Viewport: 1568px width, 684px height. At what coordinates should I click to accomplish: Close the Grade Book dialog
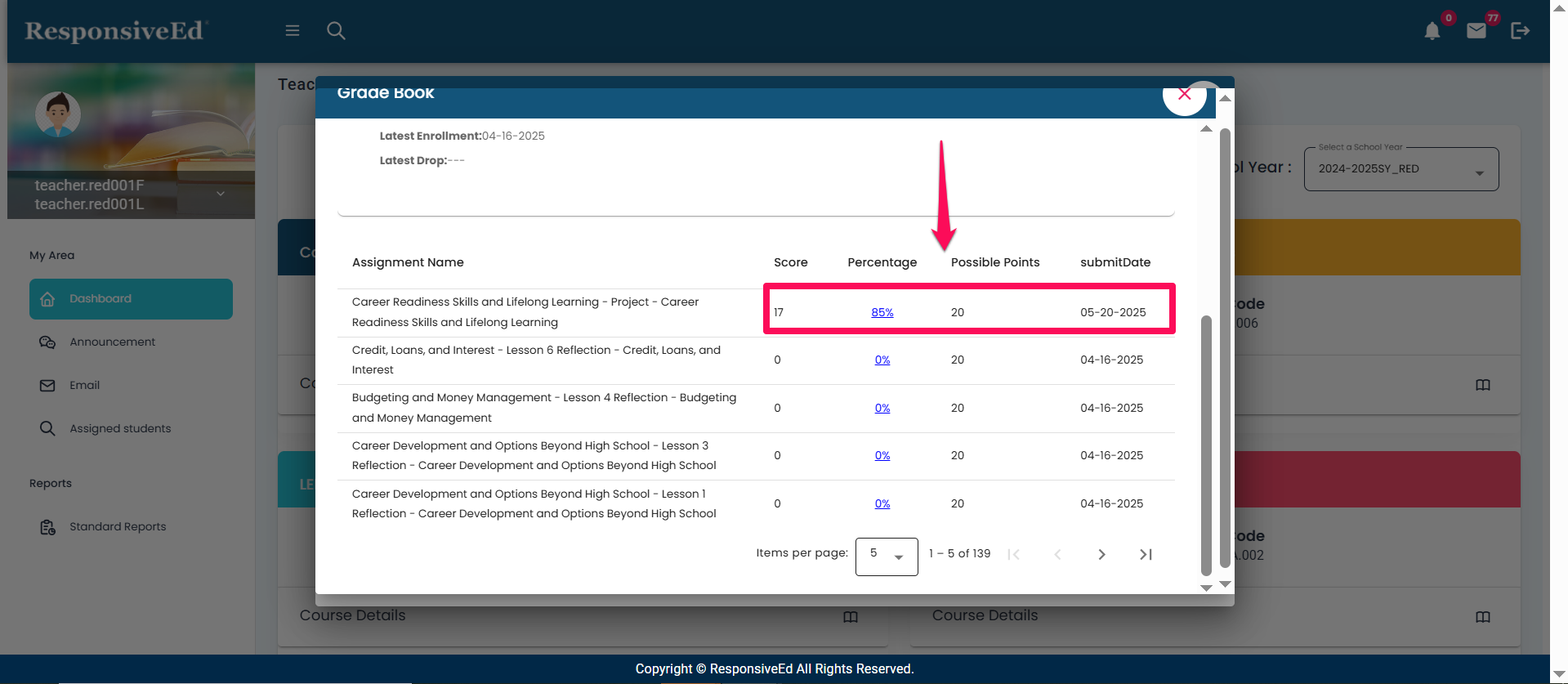click(1184, 95)
